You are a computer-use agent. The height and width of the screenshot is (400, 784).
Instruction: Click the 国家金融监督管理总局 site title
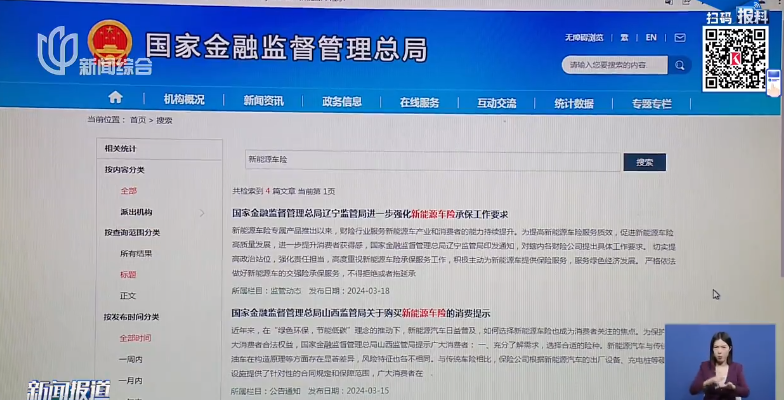[286, 48]
